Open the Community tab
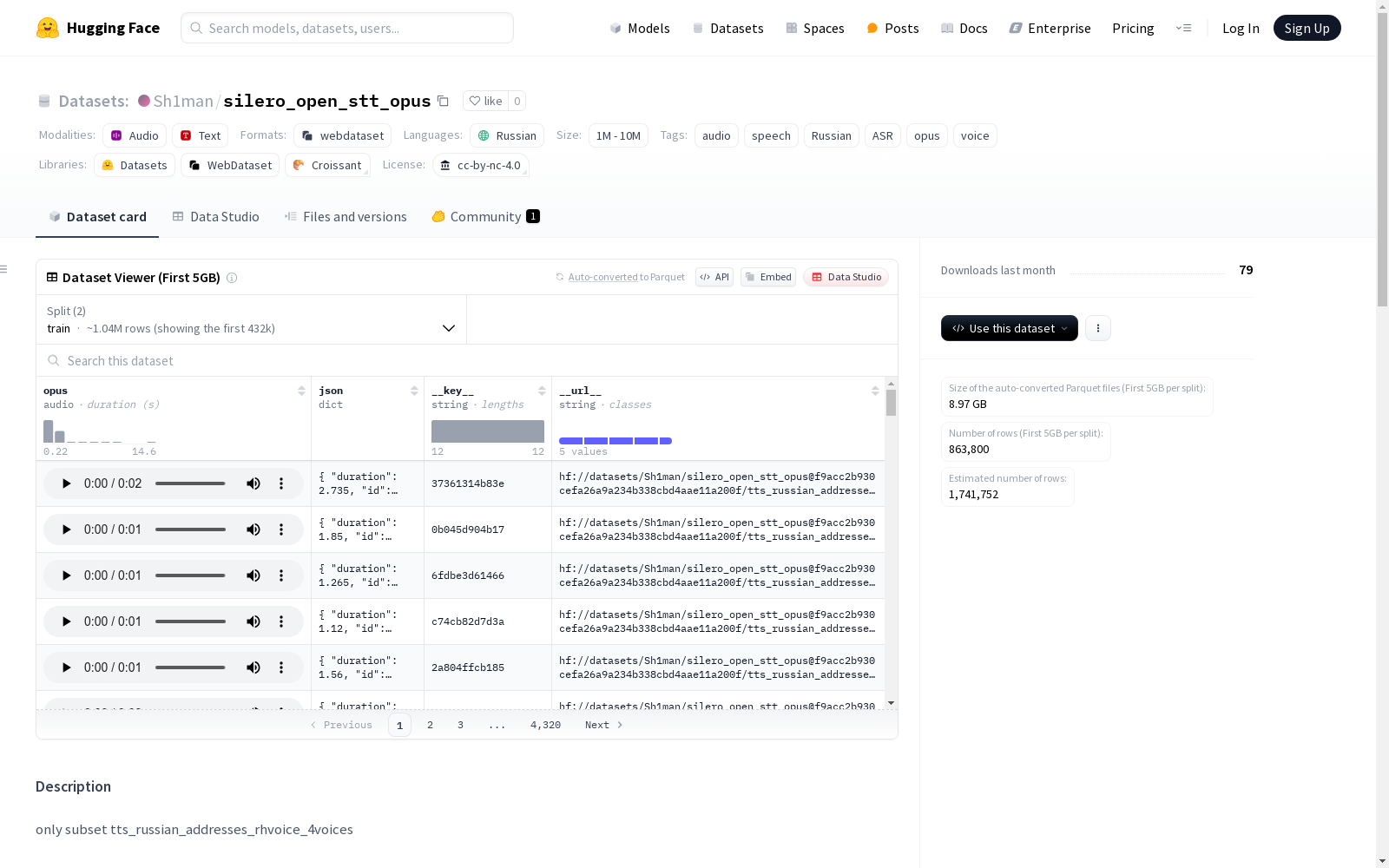Screen dimensions: 1389x868 pyautogui.click(x=486, y=217)
